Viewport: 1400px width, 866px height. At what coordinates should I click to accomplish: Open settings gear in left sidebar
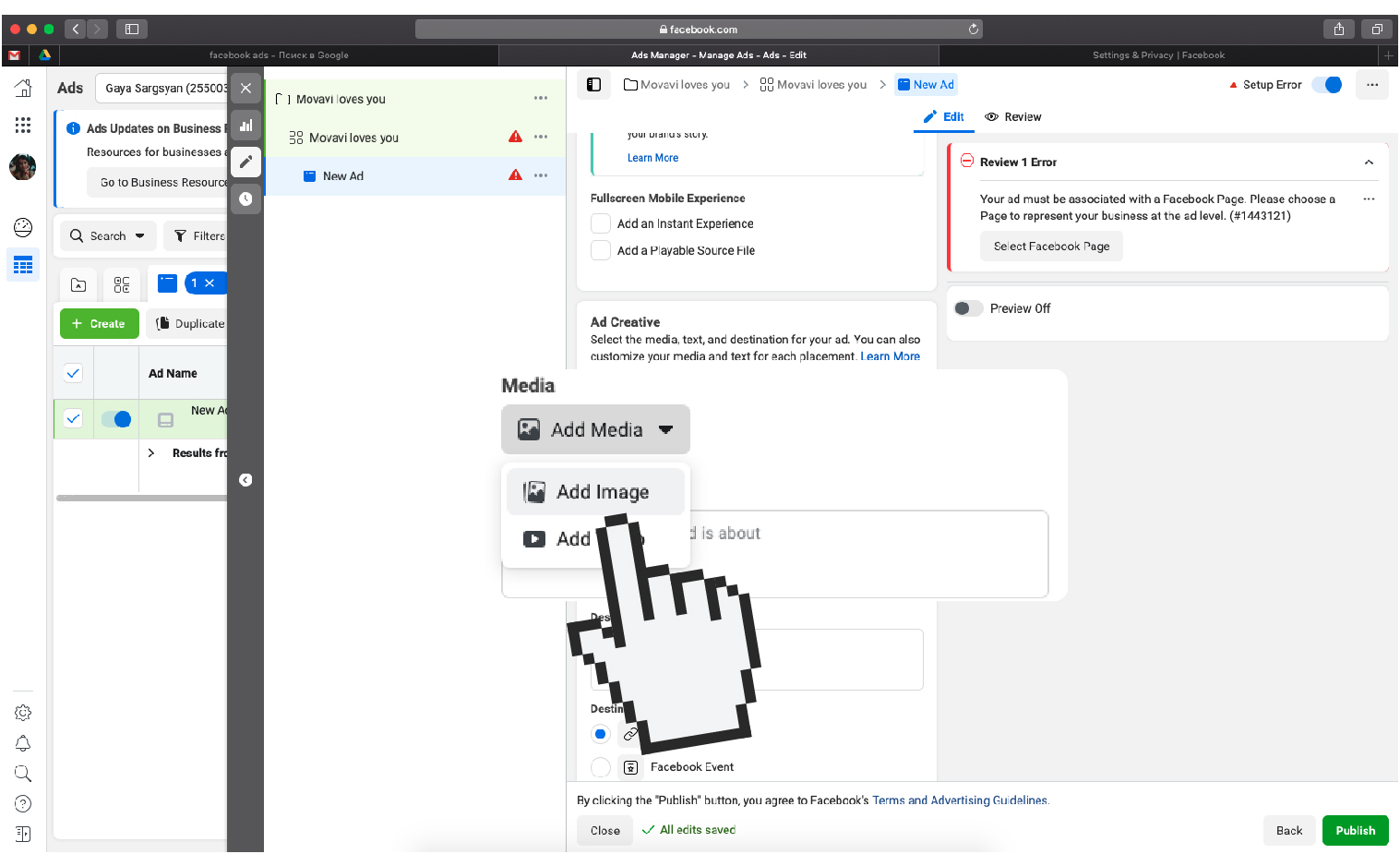pyautogui.click(x=23, y=713)
